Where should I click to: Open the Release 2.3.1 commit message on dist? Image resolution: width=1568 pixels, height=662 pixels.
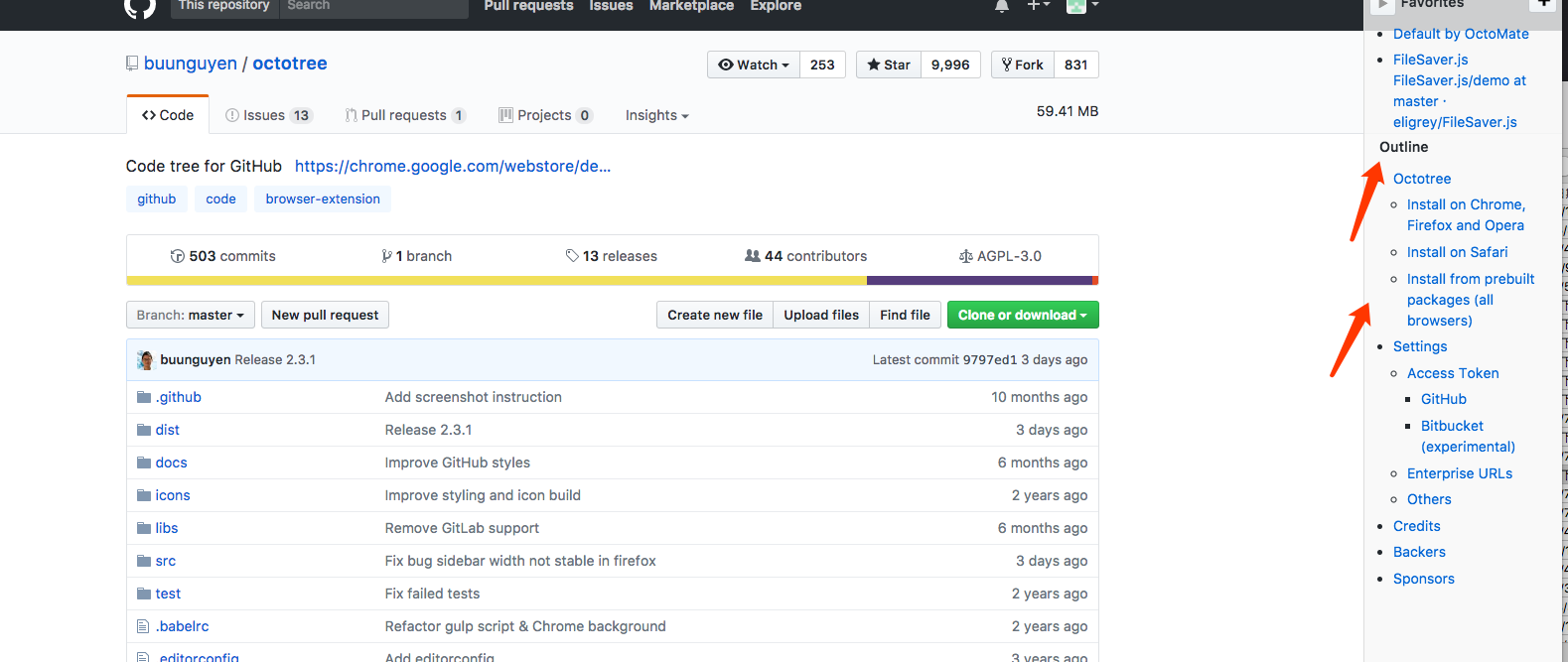point(429,430)
